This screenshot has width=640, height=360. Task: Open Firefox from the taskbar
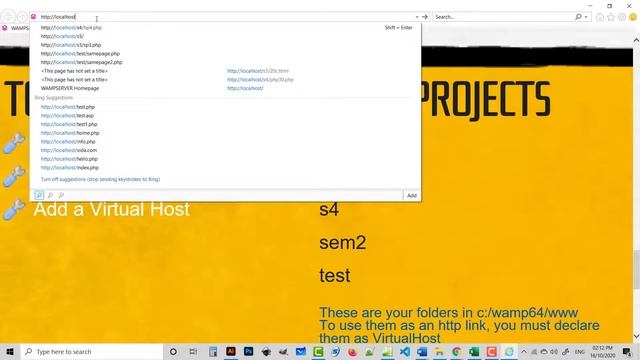(x=353, y=351)
